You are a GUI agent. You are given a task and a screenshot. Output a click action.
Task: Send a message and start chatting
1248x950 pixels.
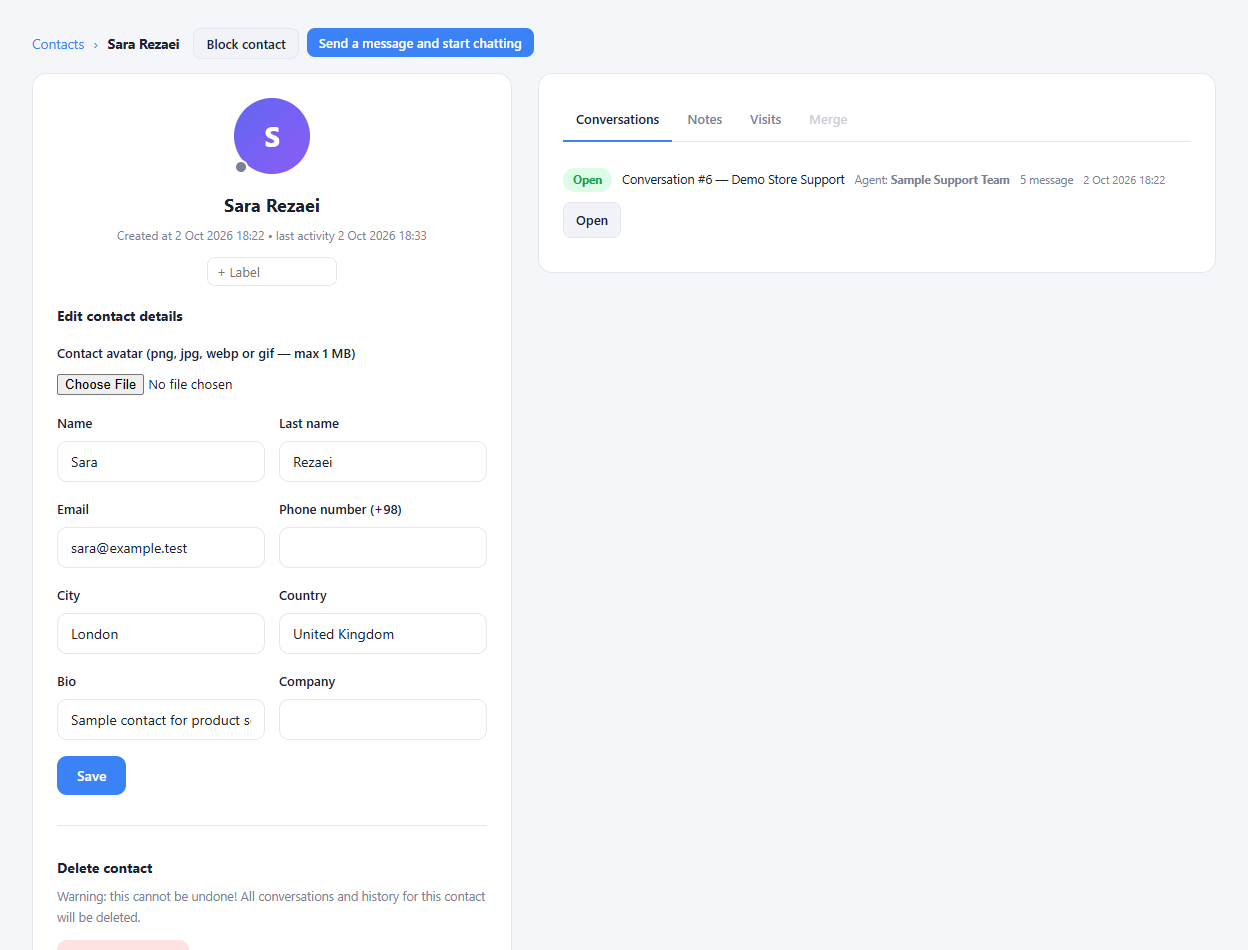coord(420,43)
